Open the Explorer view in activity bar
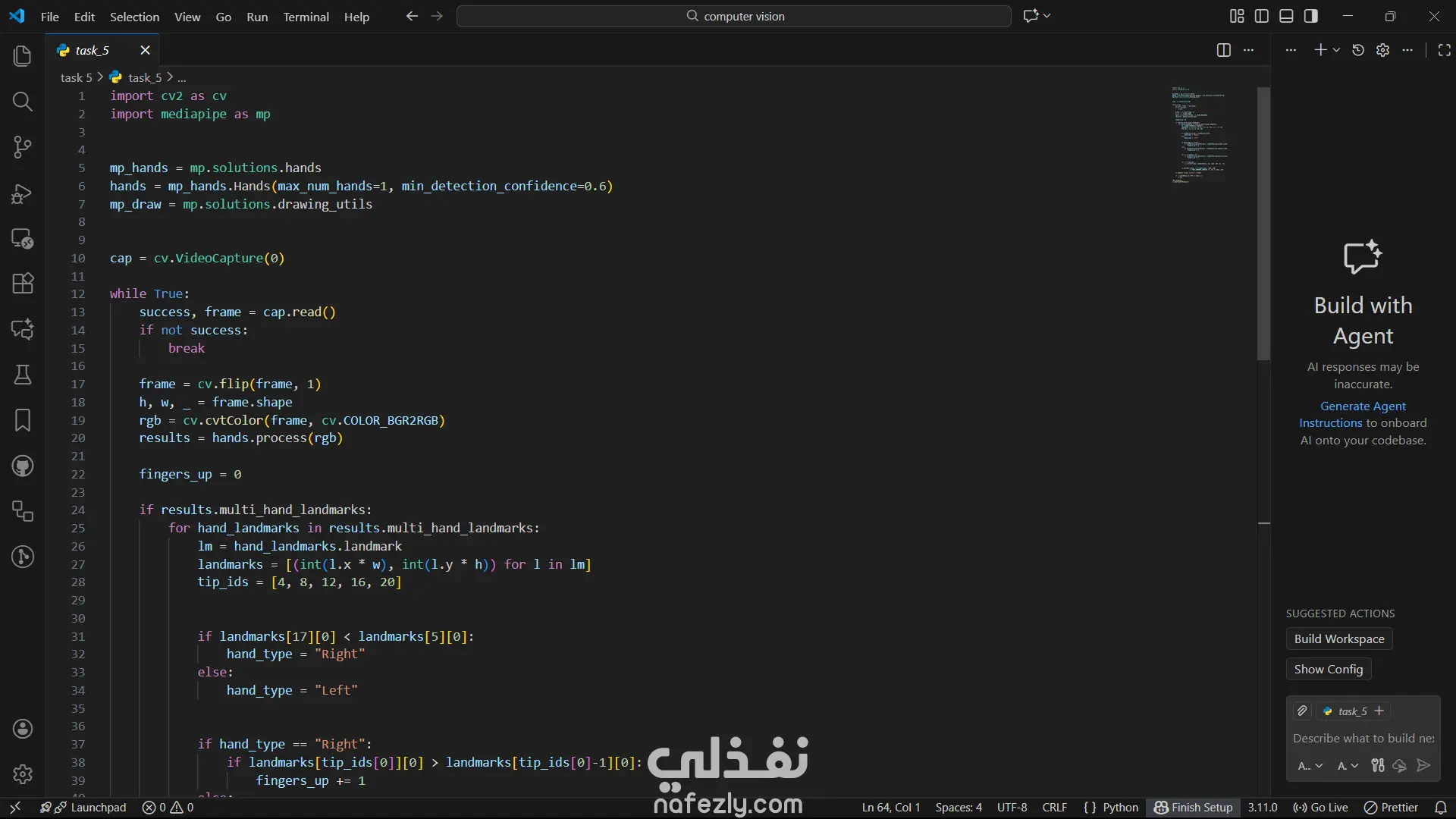This screenshot has width=1456, height=819. [23, 56]
